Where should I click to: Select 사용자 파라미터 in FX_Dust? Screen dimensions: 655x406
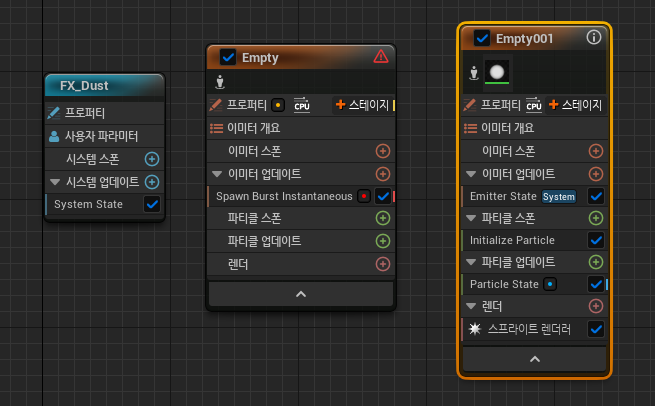point(104,136)
